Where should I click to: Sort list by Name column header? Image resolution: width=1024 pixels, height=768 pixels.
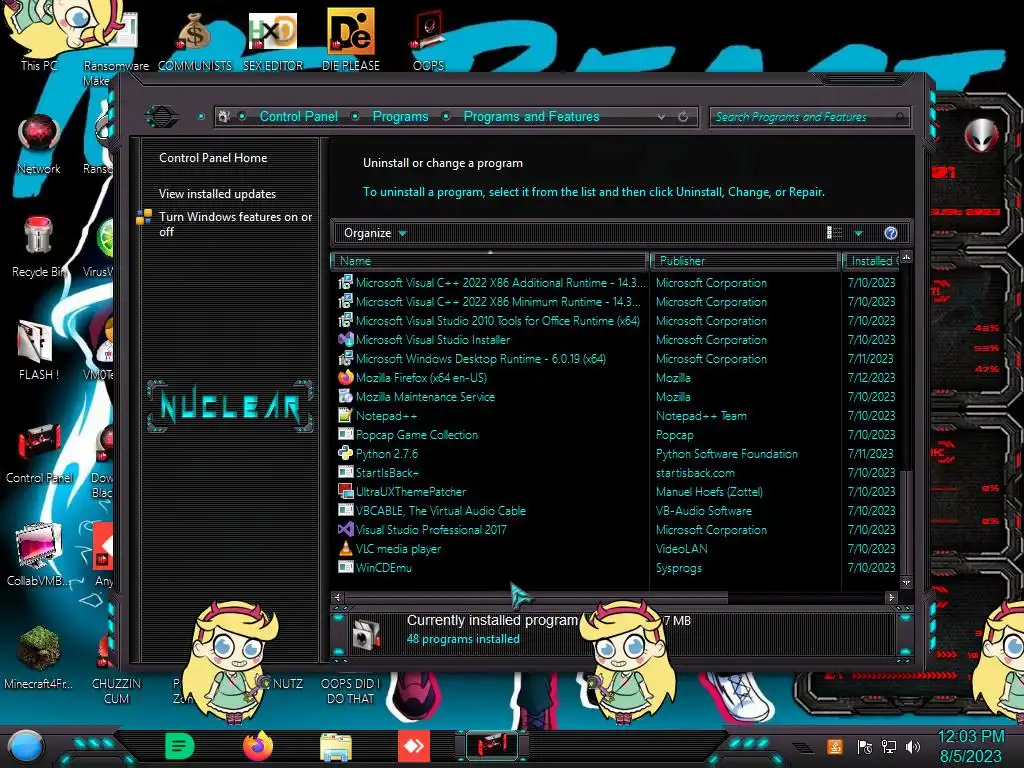pyautogui.click(x=490, y=261)
